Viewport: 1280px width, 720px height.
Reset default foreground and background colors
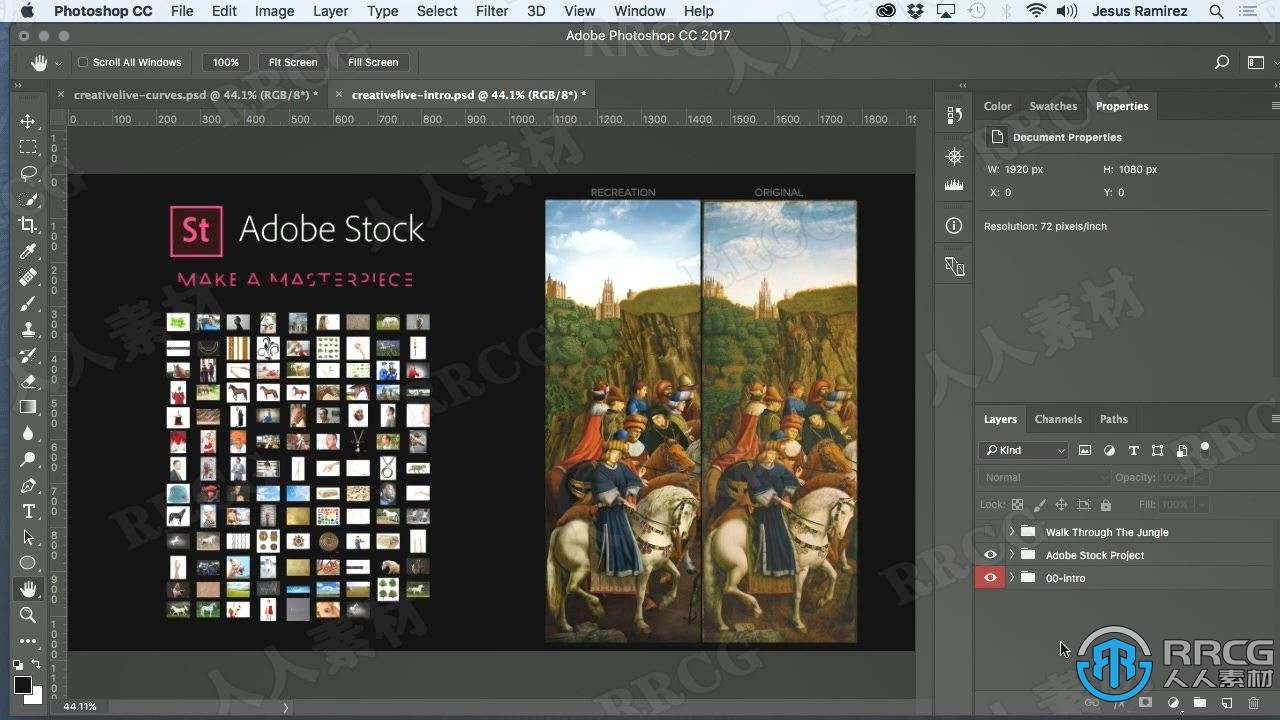point(18,665)
